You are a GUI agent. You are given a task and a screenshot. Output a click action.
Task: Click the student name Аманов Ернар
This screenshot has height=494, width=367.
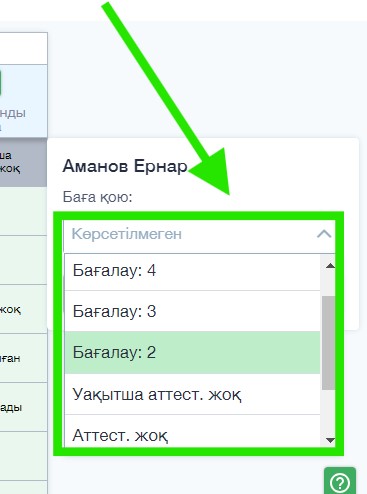(x=125, y=166)
